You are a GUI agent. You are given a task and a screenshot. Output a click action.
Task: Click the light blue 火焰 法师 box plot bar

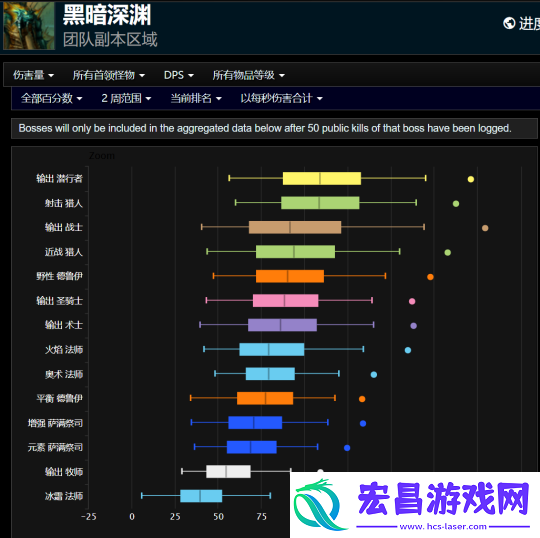coord(272,350)
